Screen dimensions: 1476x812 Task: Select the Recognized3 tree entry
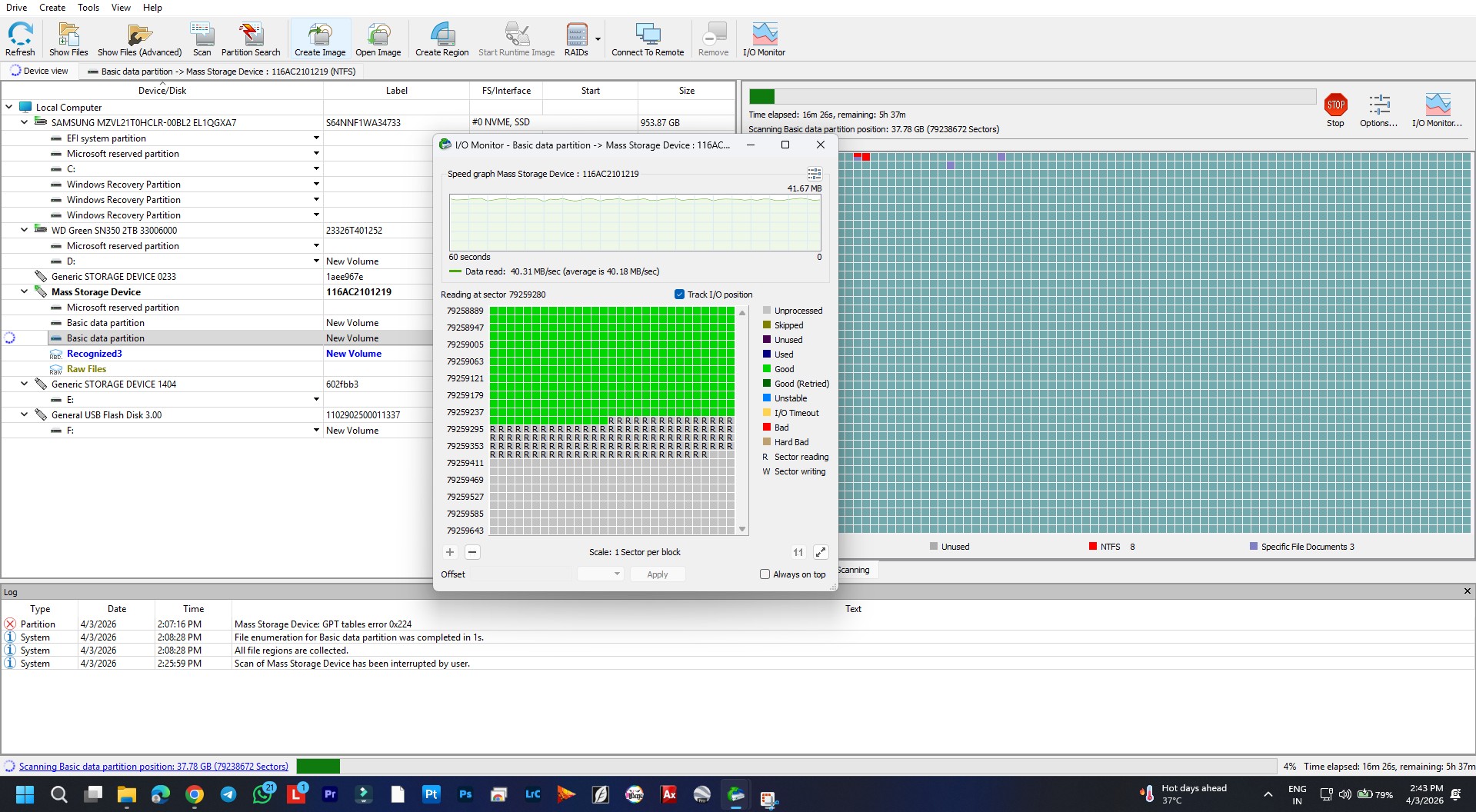(x=94, y=354)
